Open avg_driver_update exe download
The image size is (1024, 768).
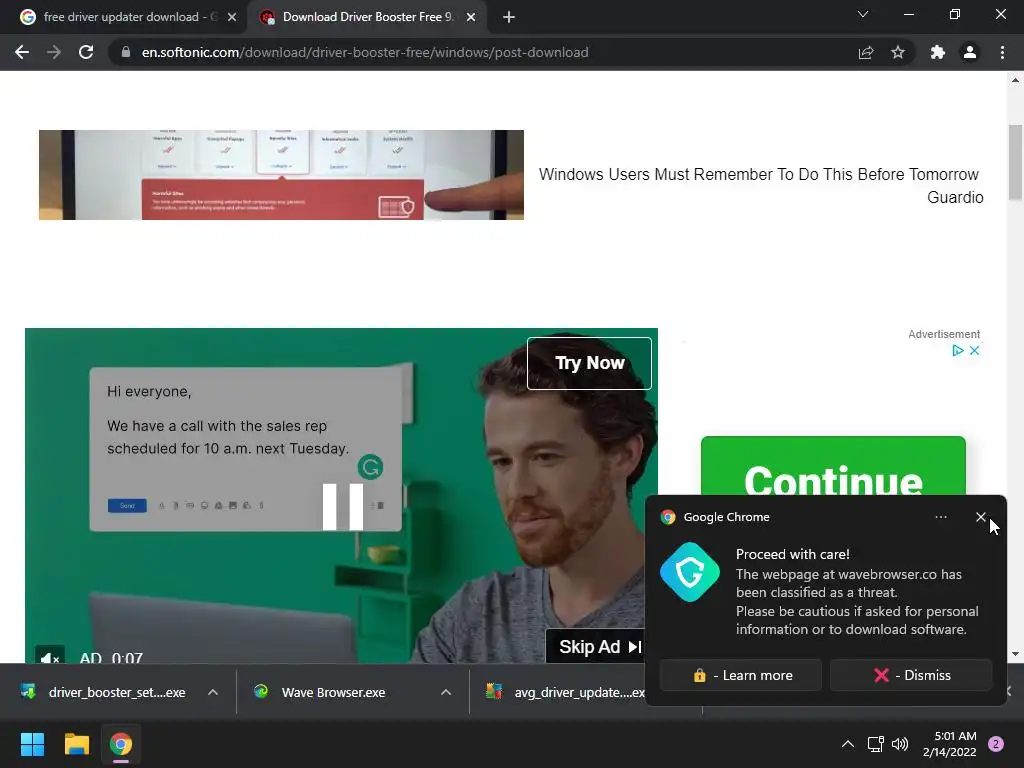click(x=565, y=692)
